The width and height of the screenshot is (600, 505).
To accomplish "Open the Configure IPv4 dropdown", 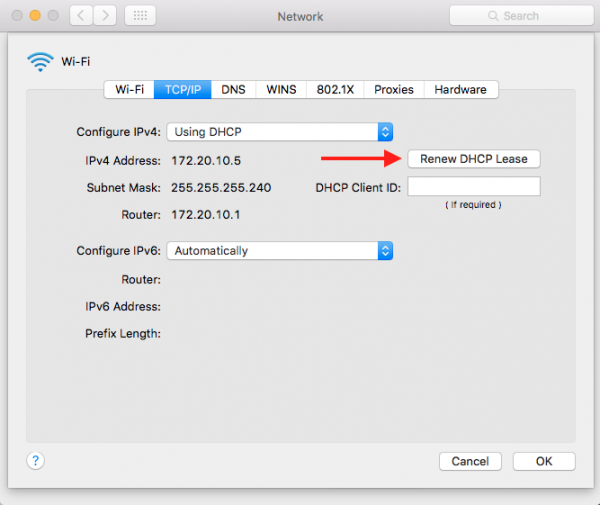I will (280, 132).
